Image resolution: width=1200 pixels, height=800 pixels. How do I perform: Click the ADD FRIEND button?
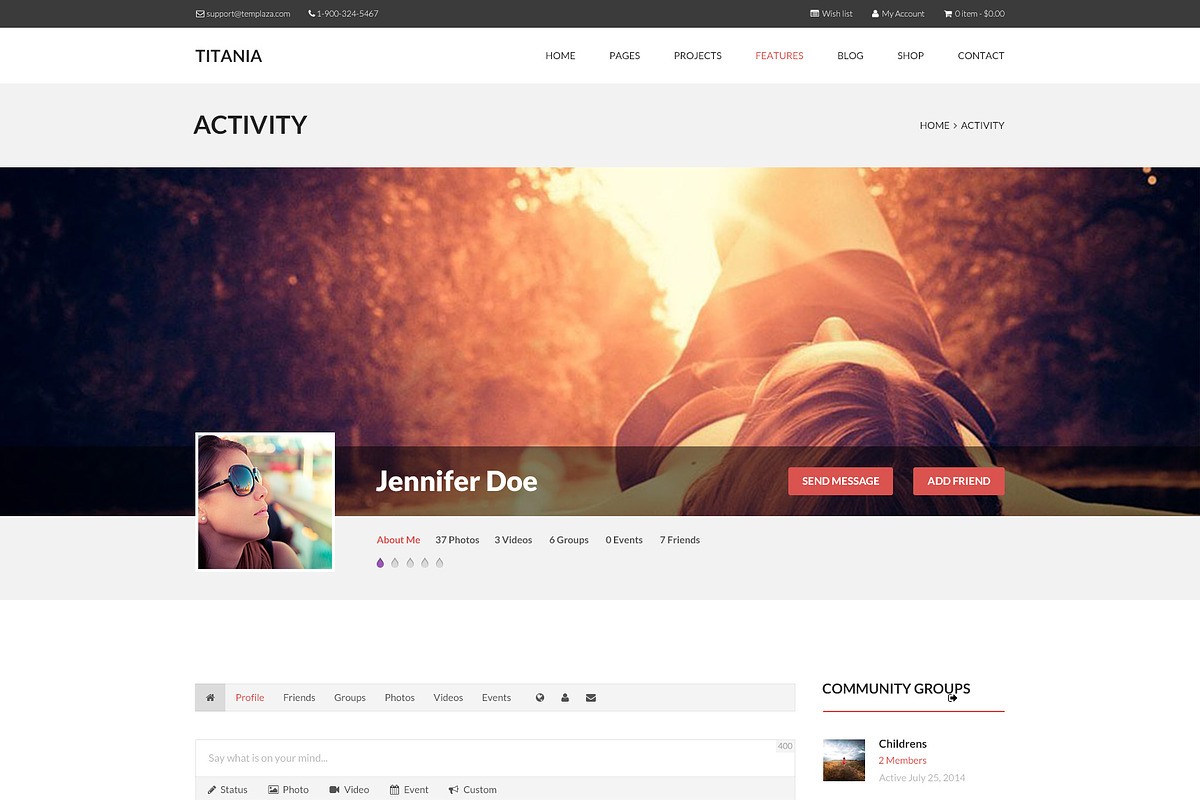click(958, 481)
